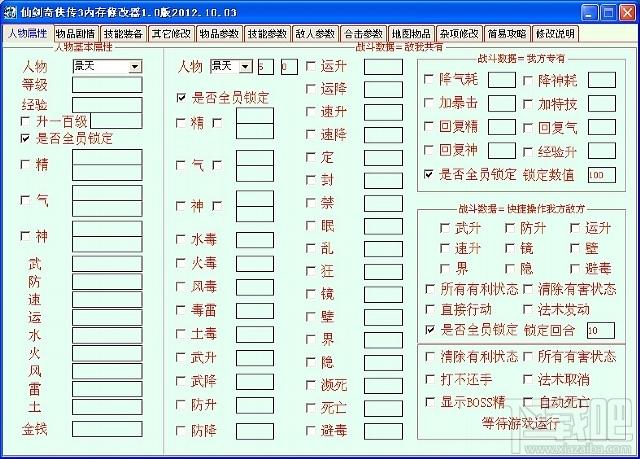This screenshot has width=640, height=459.
Task: Check the 清除有害状态 checkbox
Action: [528, 289]
